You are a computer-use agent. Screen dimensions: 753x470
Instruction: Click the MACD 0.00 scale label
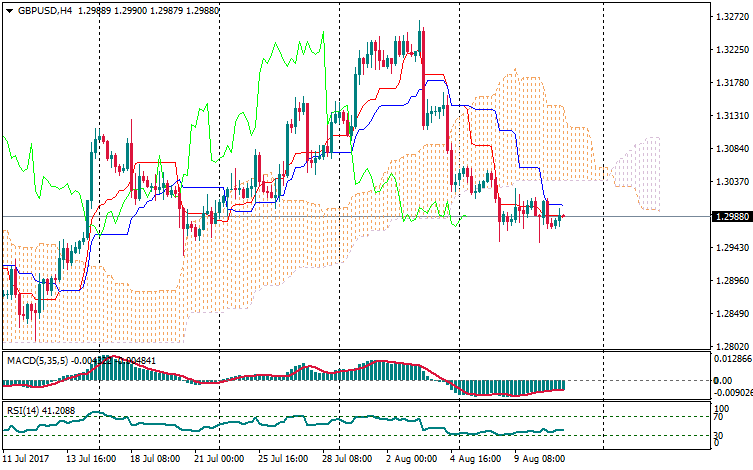coord(723,380)
